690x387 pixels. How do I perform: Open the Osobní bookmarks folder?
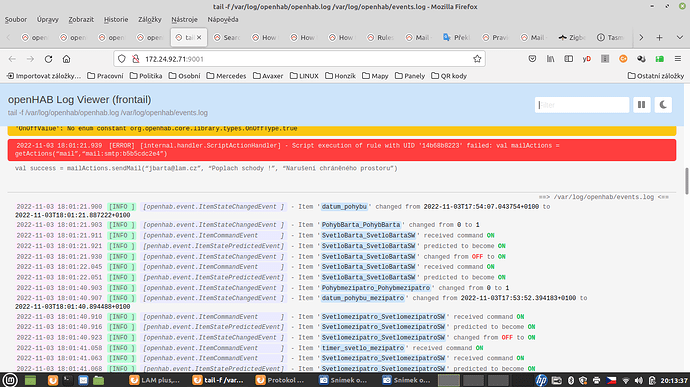point(184,76)
